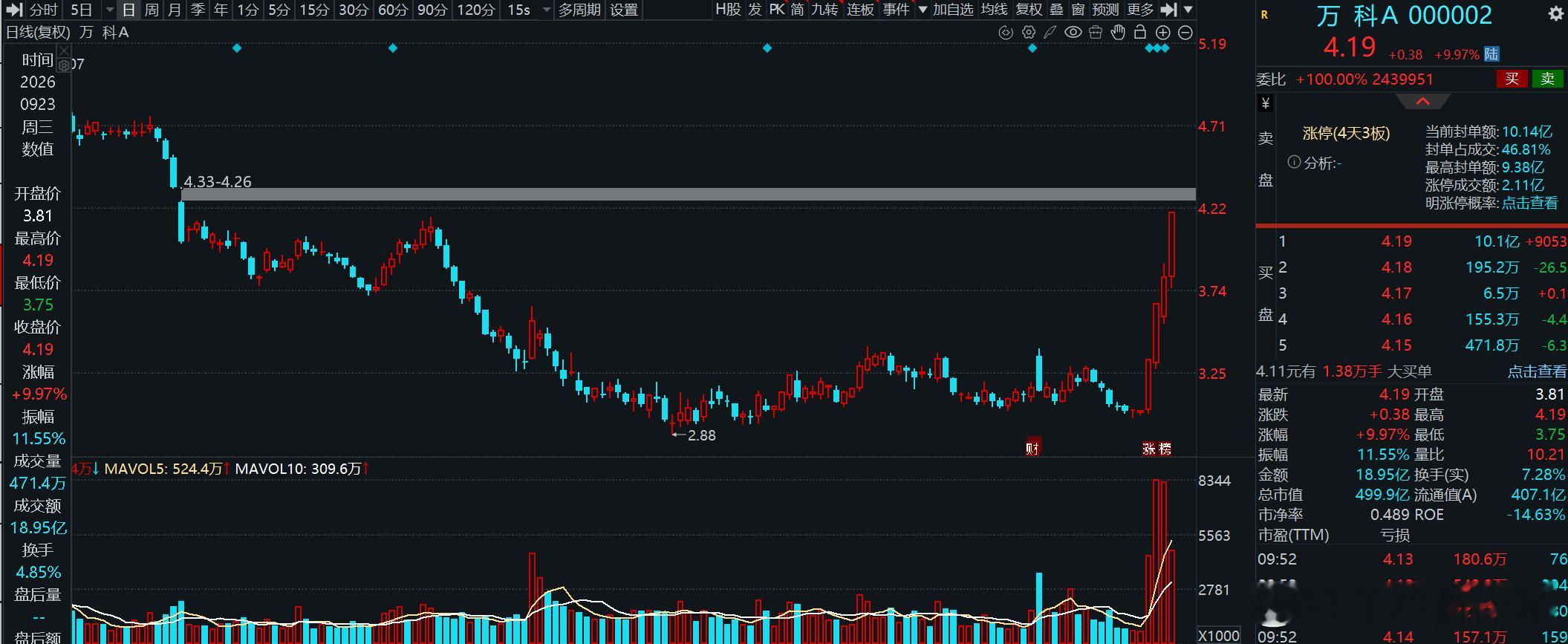Open dropdown arrow next to 5日
This screenshot has width=1568, height=644.
point(110,10)
